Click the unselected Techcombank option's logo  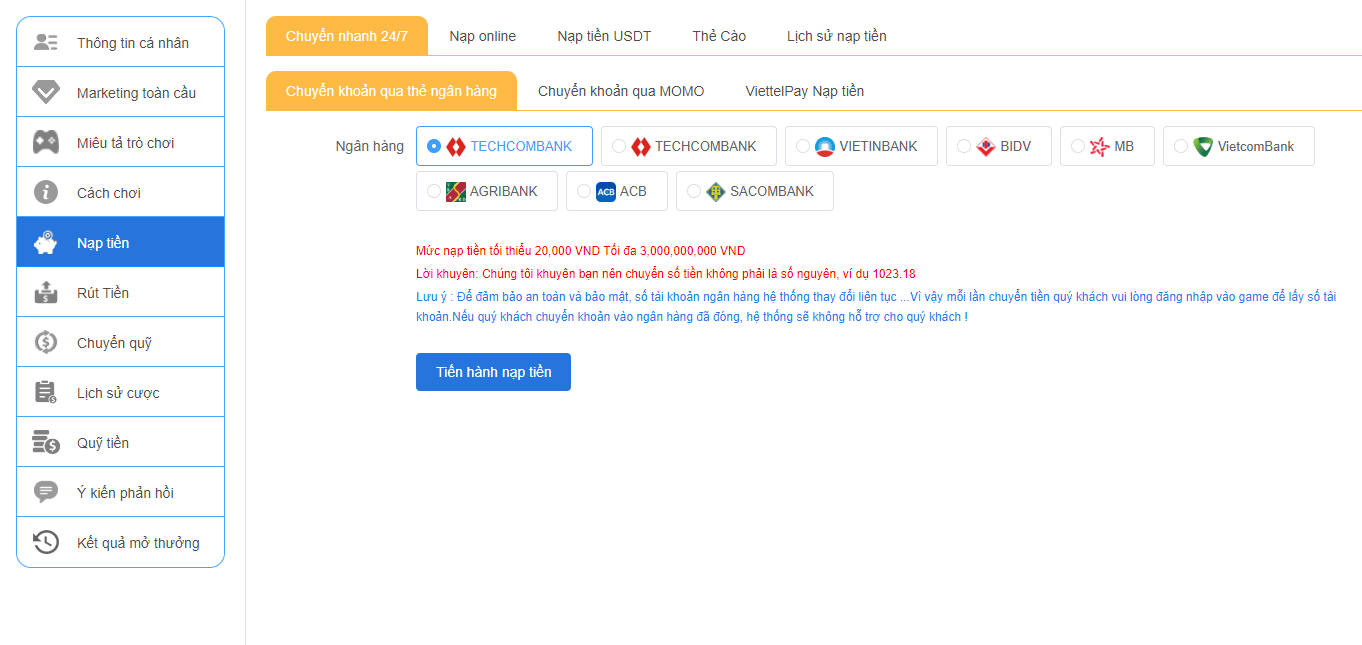[x=640, y=146]
